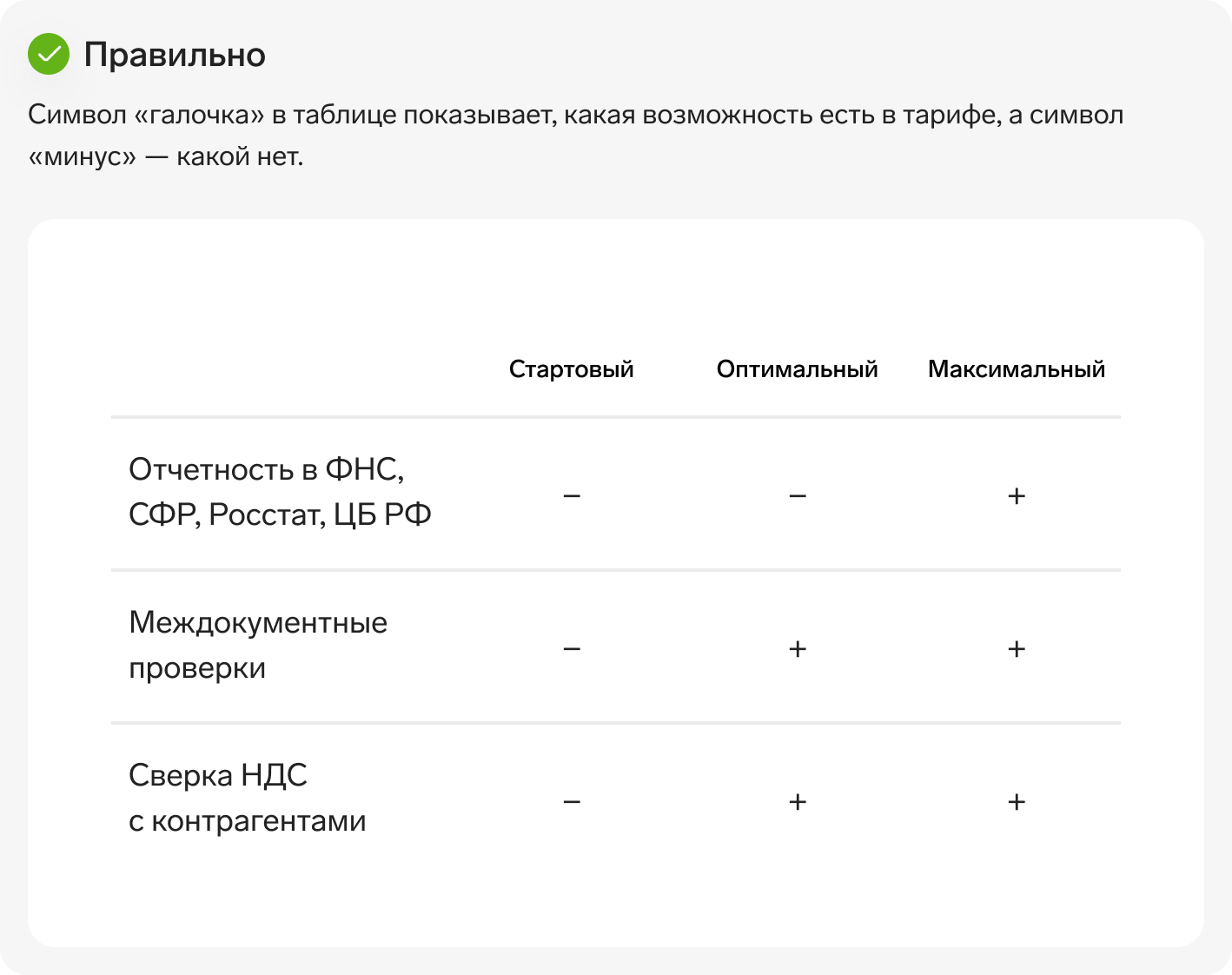
Task: Select the Оптимальный column header
Action: (x=797, y=369)
